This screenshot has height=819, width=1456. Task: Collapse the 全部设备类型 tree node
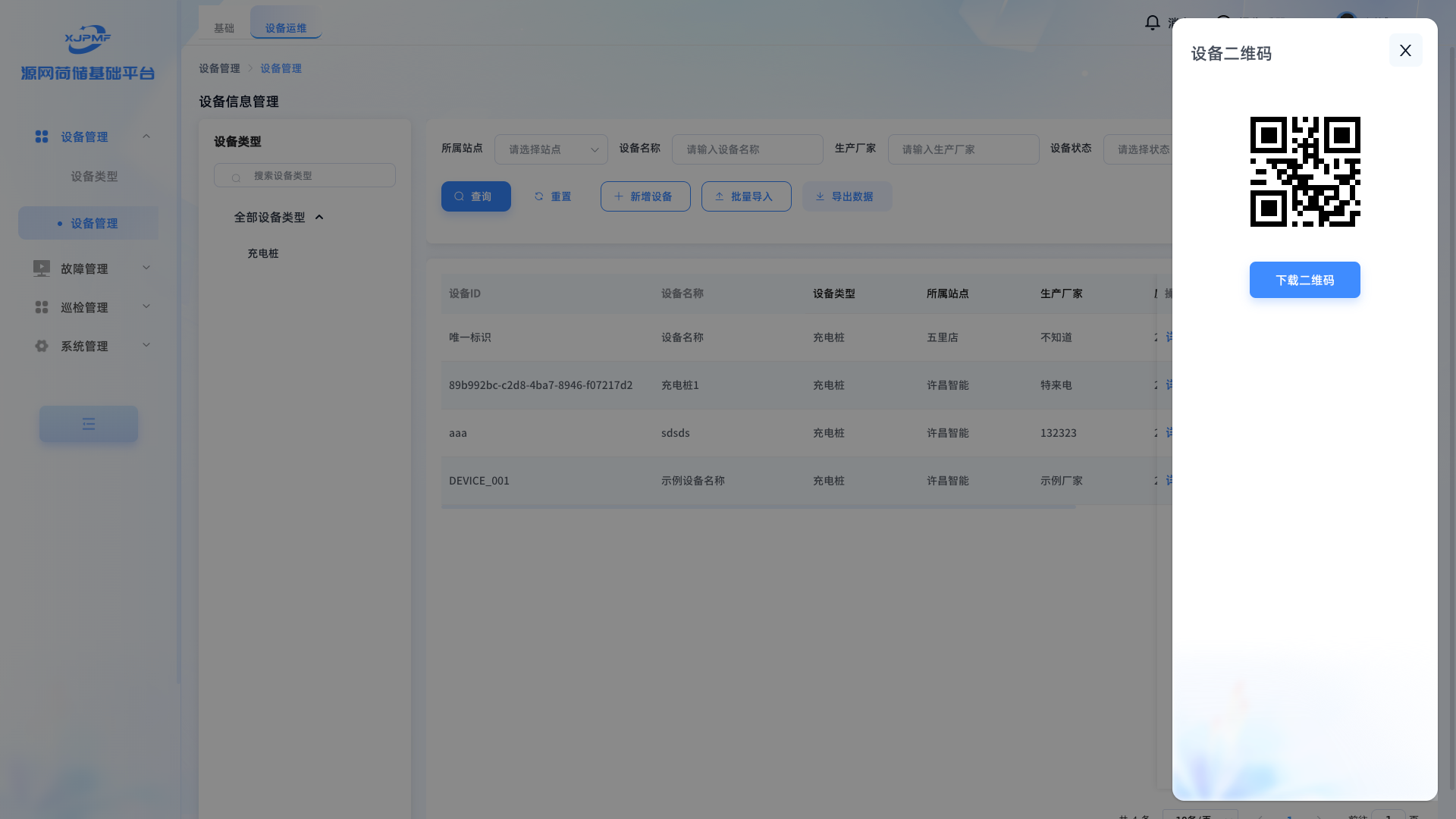point(319,218)
